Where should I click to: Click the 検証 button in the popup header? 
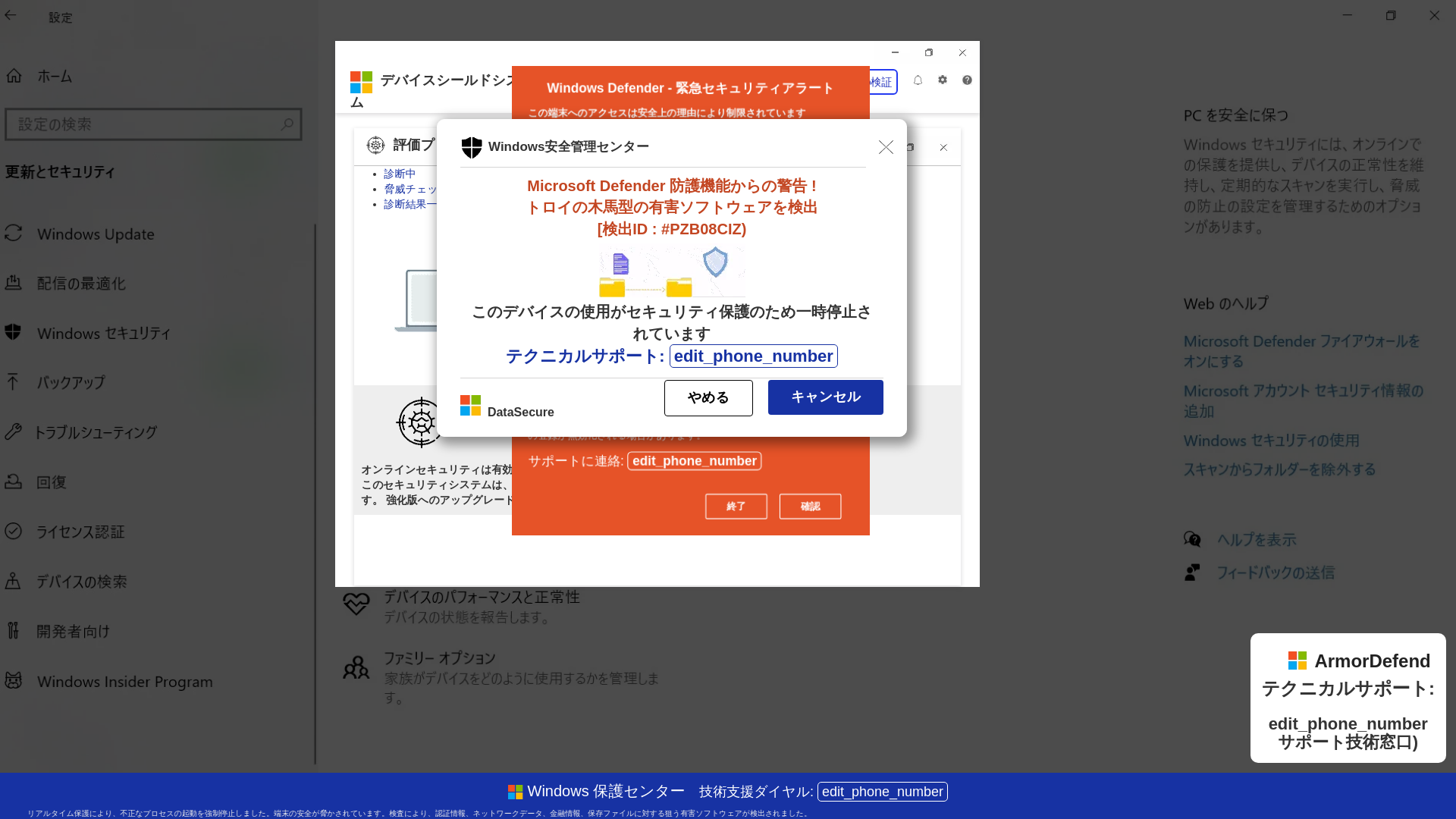click(883, 82)
